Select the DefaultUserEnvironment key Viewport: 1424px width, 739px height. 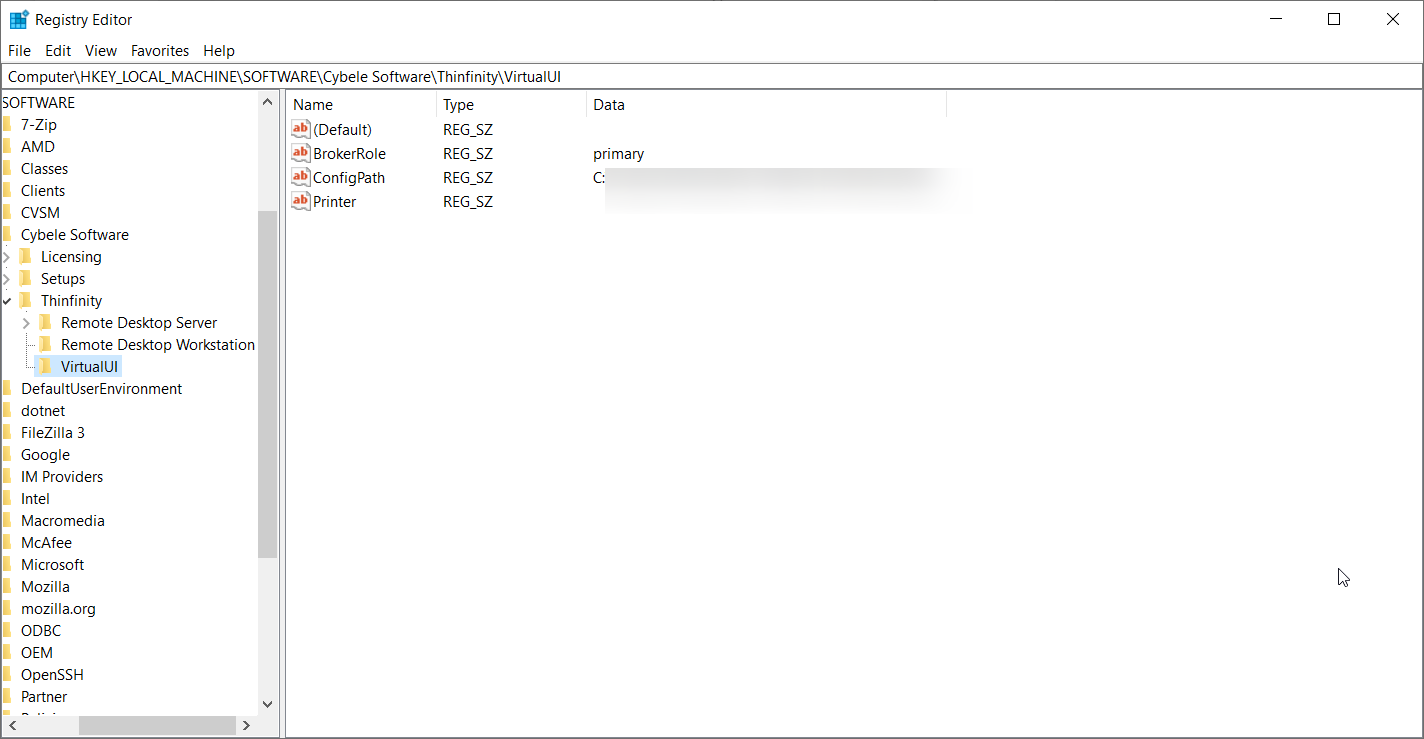tap(101, 388)
